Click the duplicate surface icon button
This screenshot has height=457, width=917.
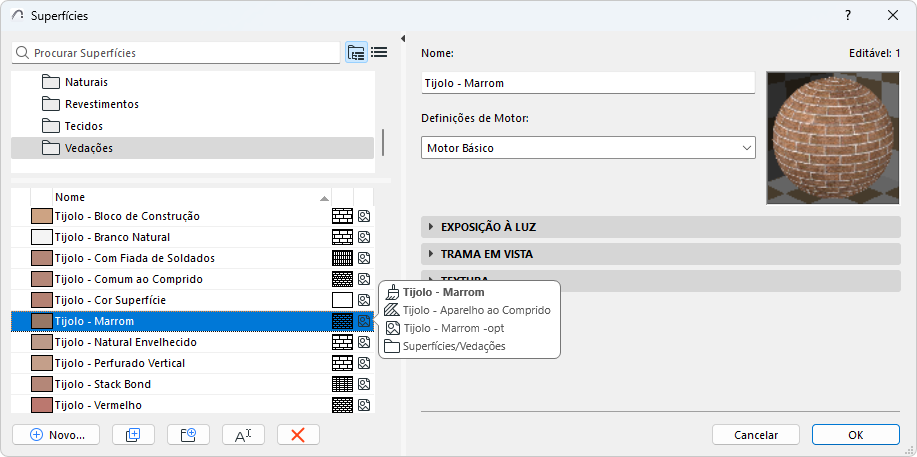point(133,435)
